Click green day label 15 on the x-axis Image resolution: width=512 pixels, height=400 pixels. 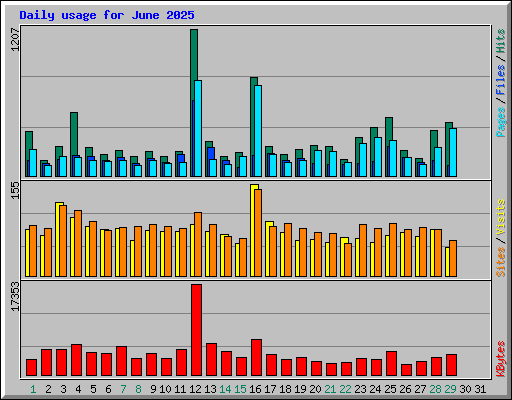tap(240, 389)
